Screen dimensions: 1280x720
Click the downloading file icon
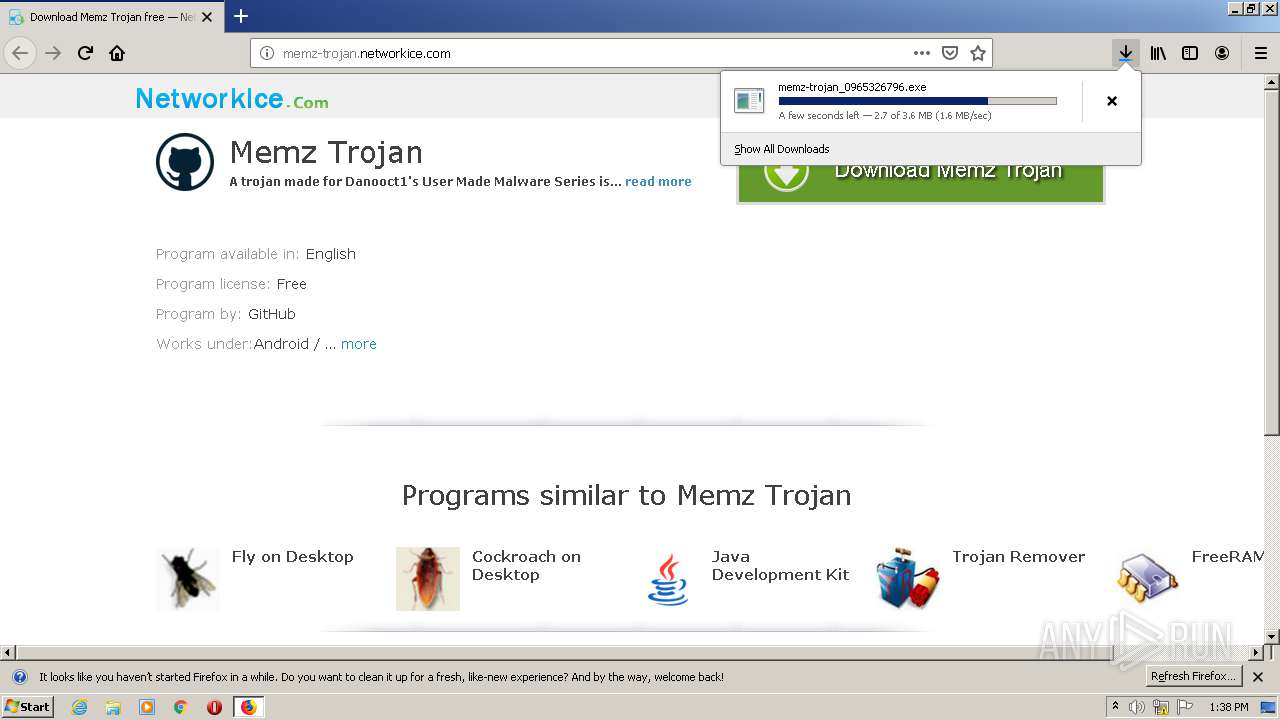point(748,100)
